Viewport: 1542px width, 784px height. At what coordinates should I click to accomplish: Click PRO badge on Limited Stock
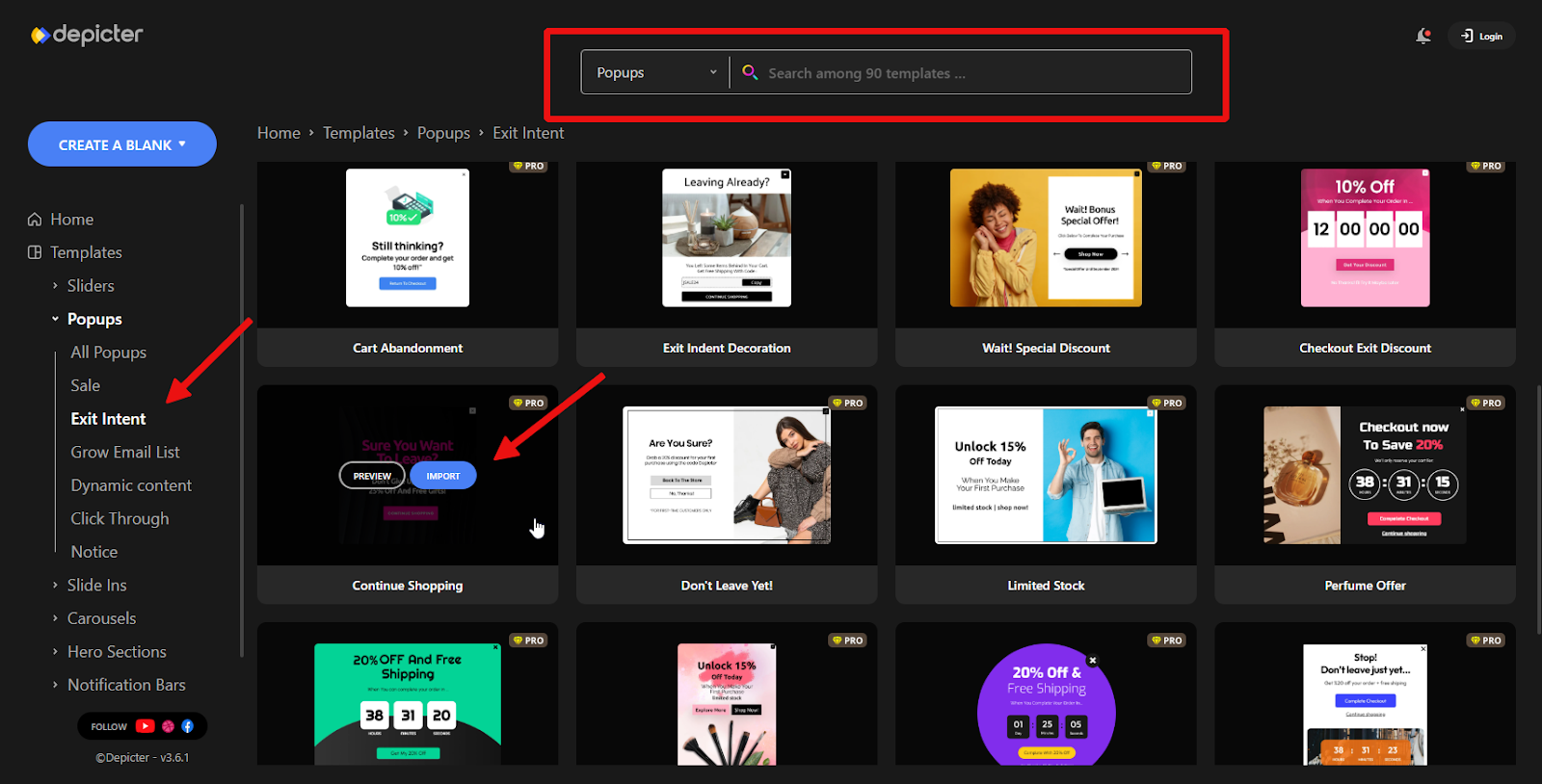coord(1167,403)
